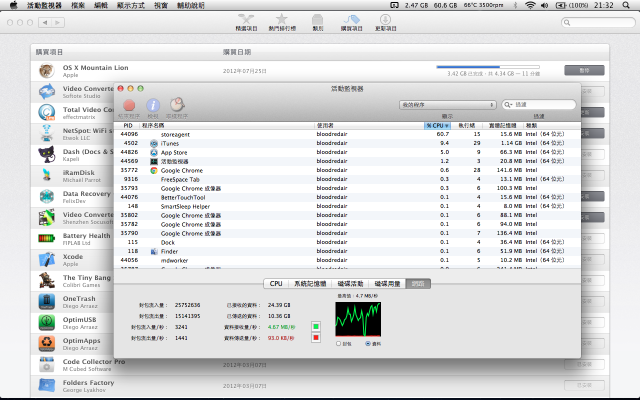This screenshot has width=640, height=400.
Task: Open the Top Charts star icon
Action: 282,19
